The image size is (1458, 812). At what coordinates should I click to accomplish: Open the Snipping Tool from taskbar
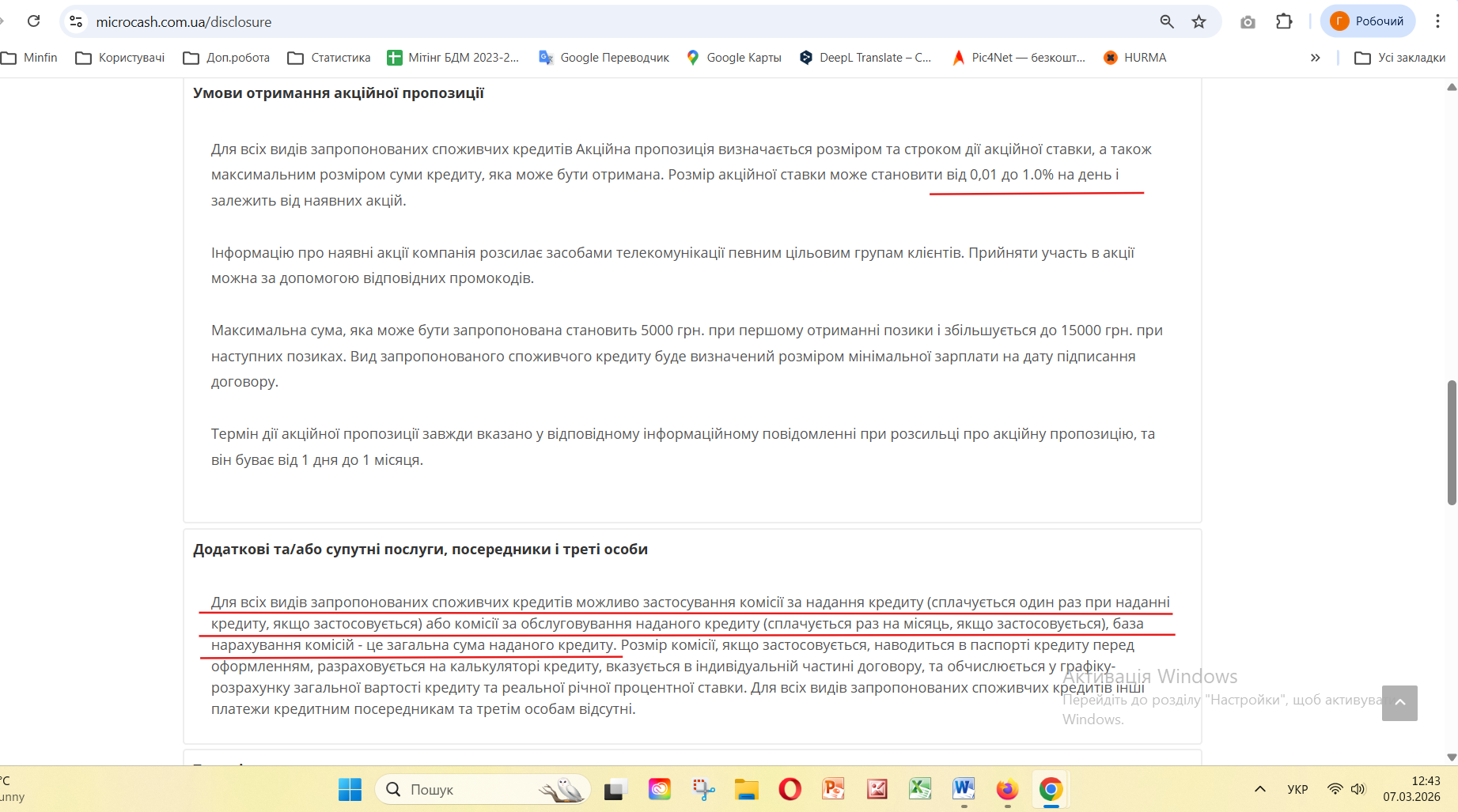[703, 789]
